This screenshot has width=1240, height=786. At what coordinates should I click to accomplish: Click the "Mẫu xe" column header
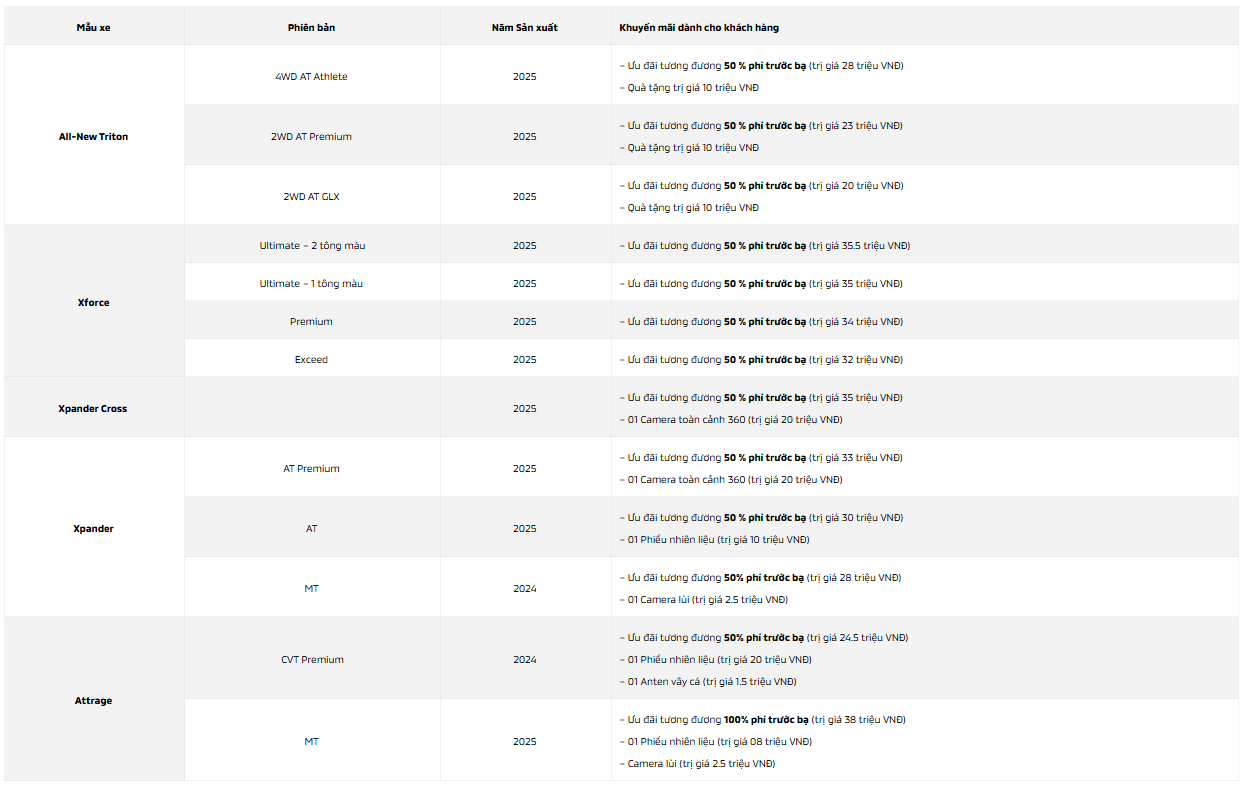pyautogui.click(x=94, y=27)
